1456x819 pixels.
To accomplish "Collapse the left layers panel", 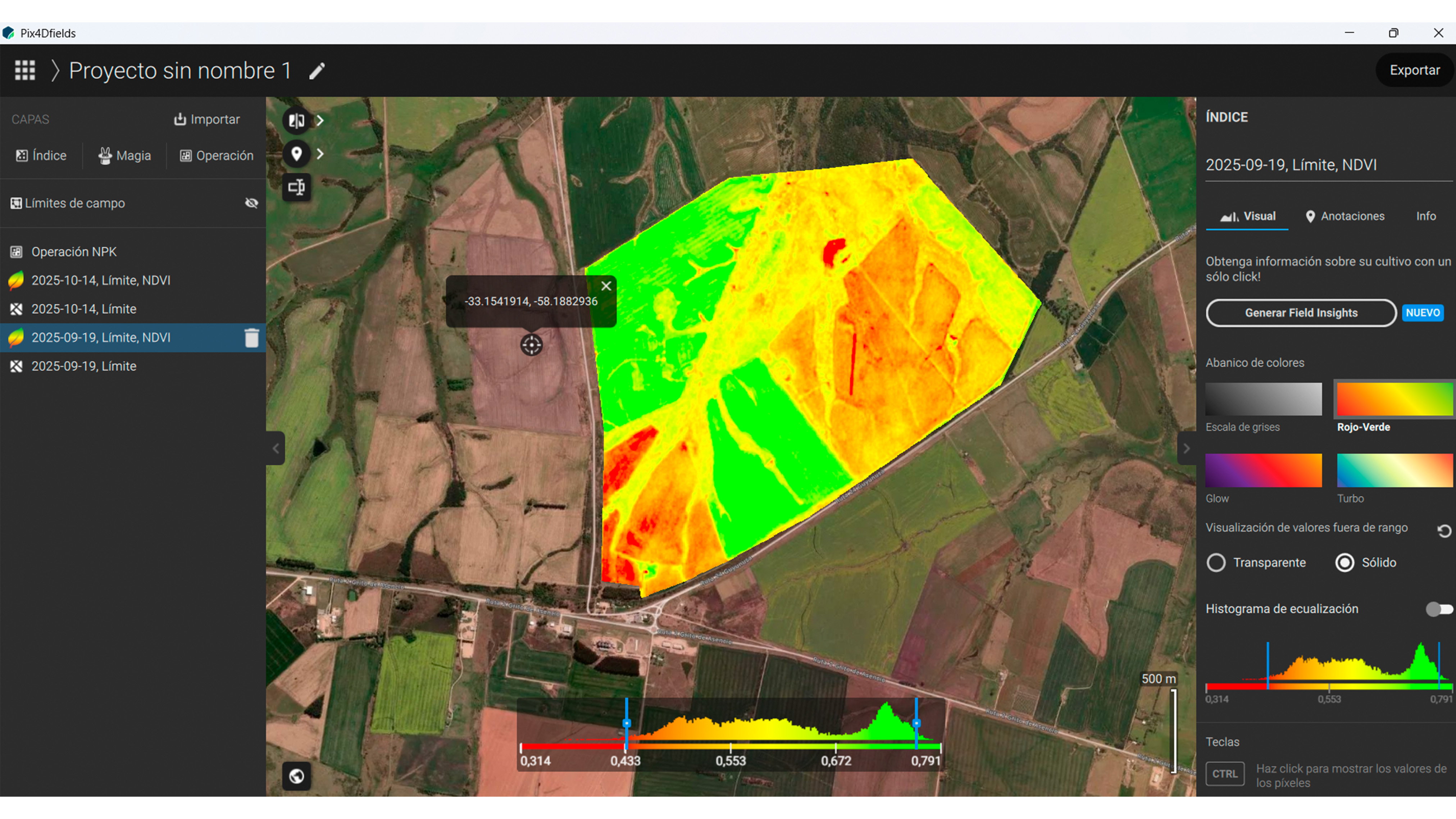I will click(275, 448).
